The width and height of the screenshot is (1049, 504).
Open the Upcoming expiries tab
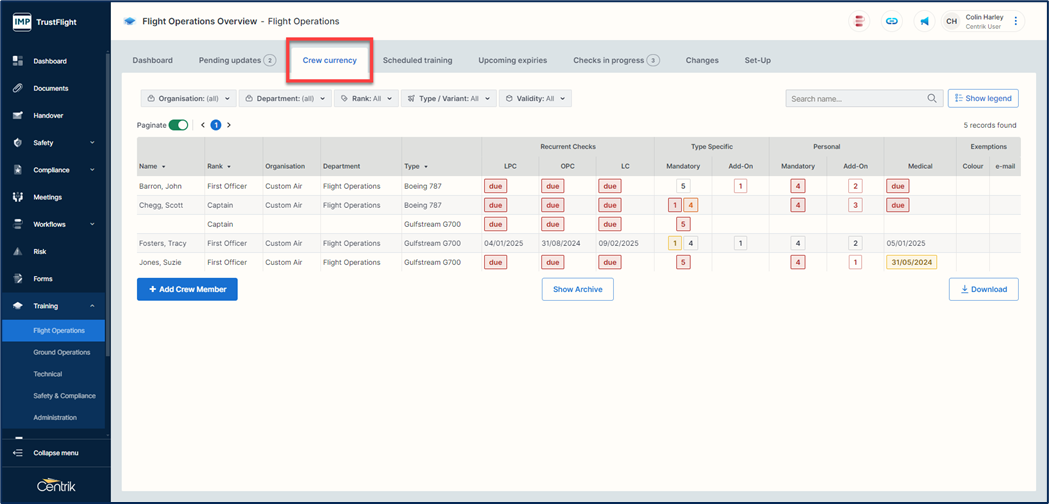click(x=512, y=60)
